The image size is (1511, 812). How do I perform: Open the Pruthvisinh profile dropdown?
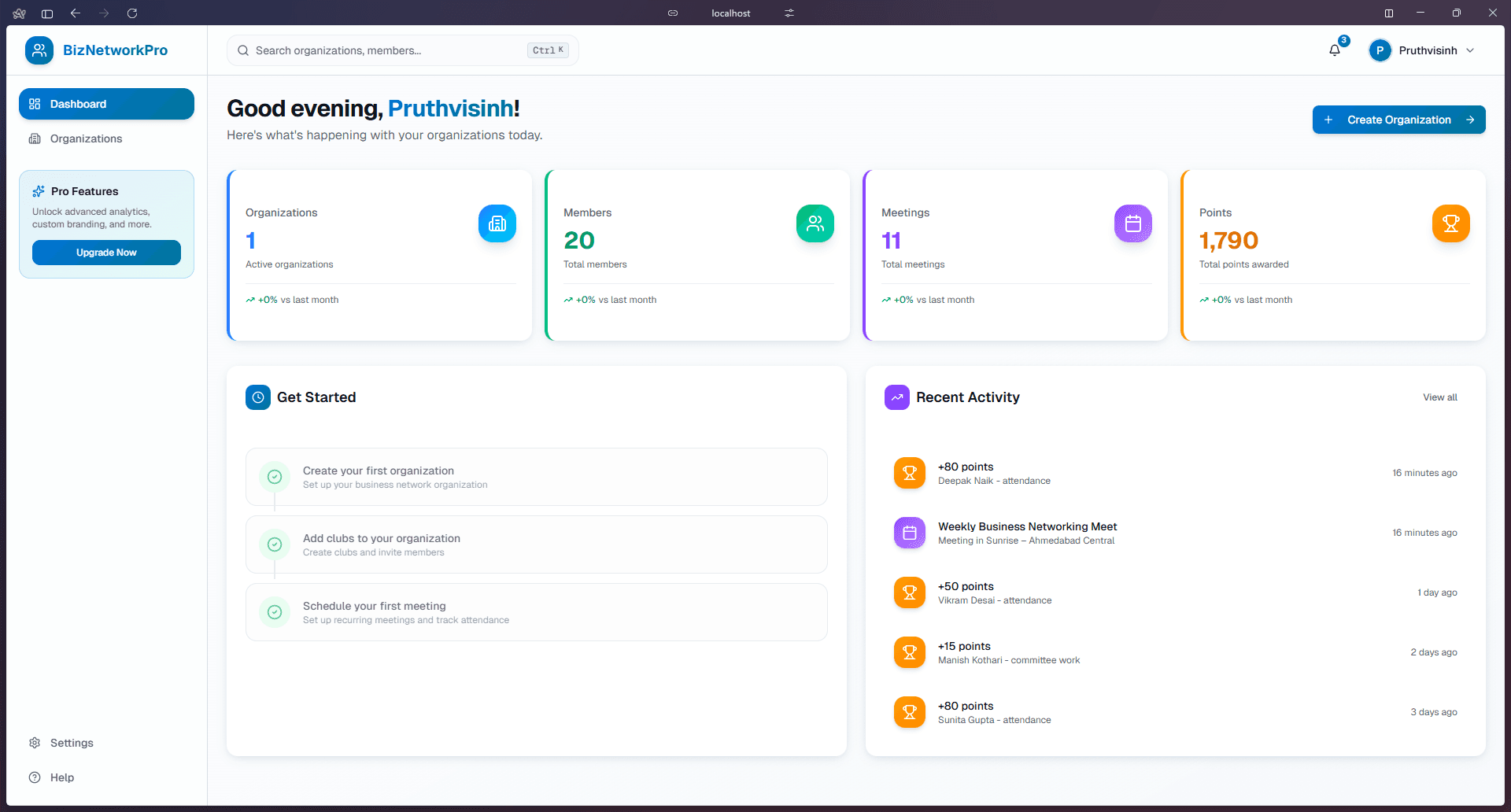click(1421, 50)
